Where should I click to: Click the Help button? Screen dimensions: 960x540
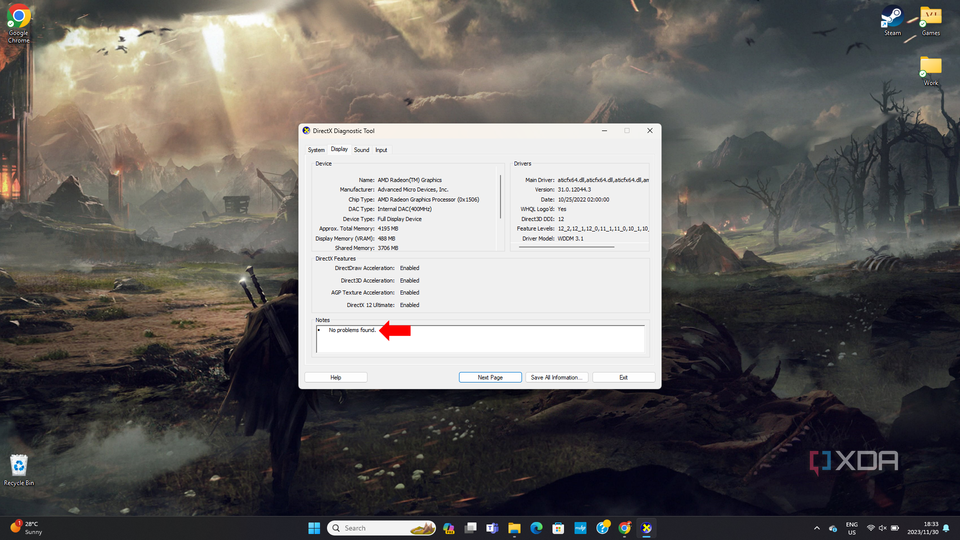(x=336, y=378)
